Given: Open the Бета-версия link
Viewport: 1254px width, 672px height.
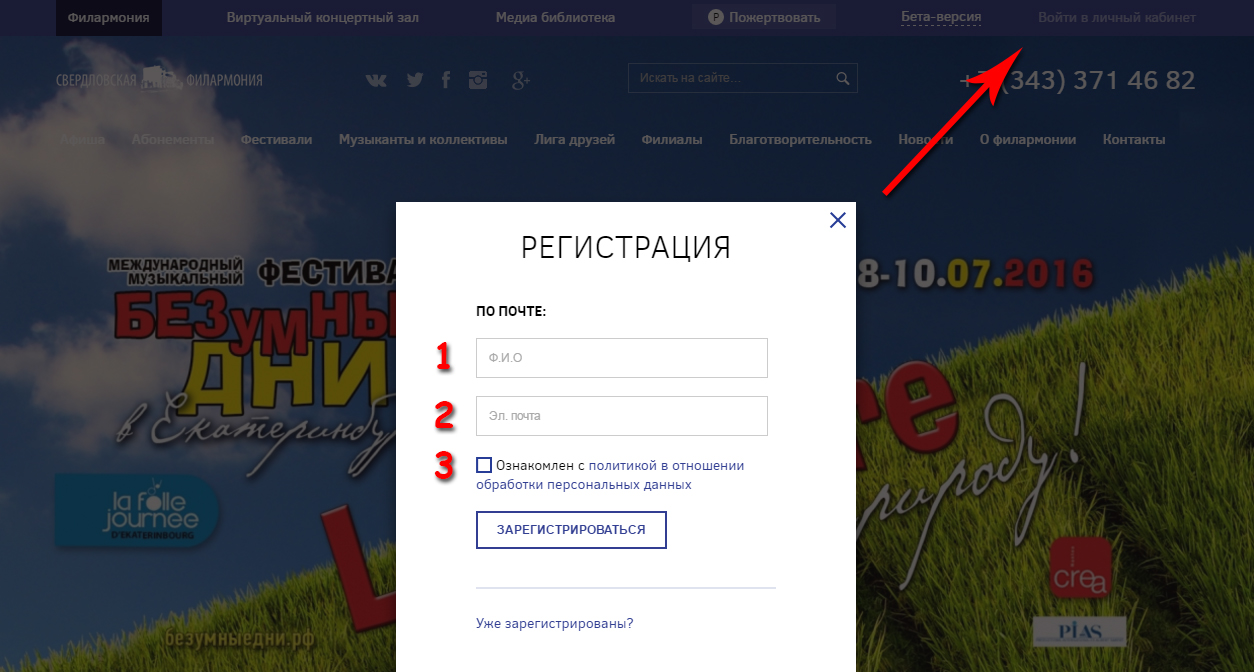Looking at the screenshot, I should [x=941, y=17].
